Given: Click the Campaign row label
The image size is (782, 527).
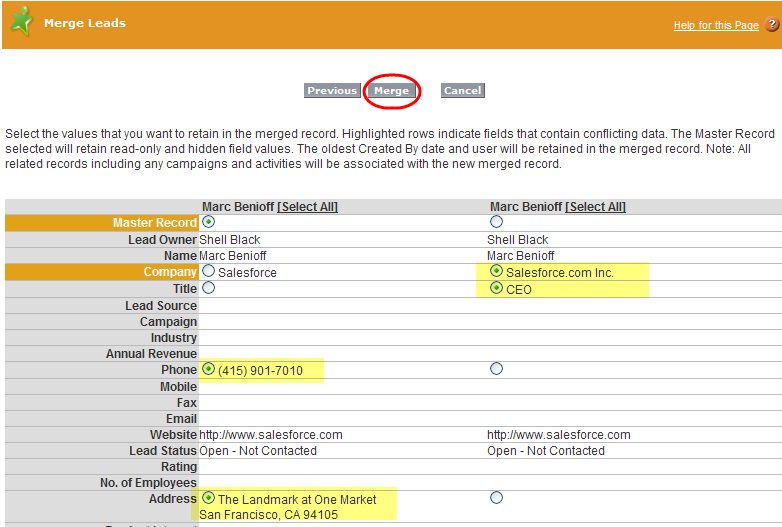Looking at the screenshot, I should coord(169,322).
